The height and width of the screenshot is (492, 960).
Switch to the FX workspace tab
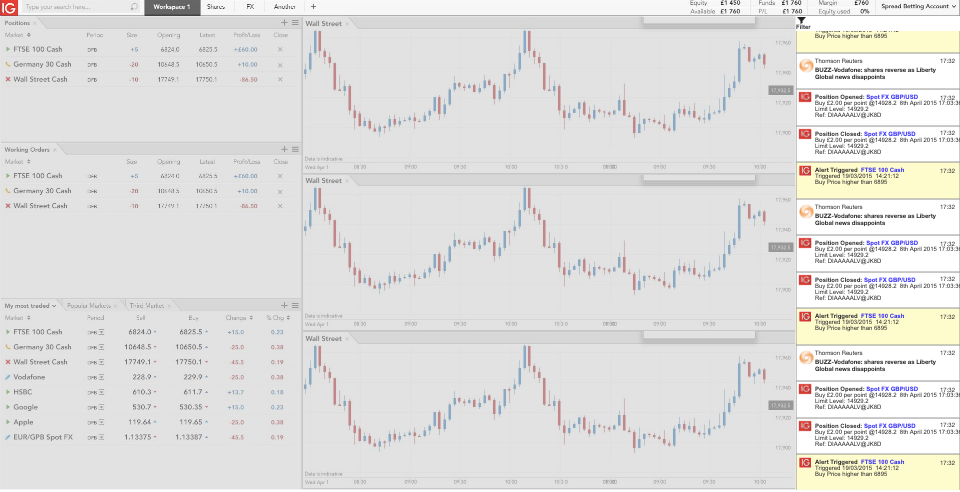tap(250, 7)
